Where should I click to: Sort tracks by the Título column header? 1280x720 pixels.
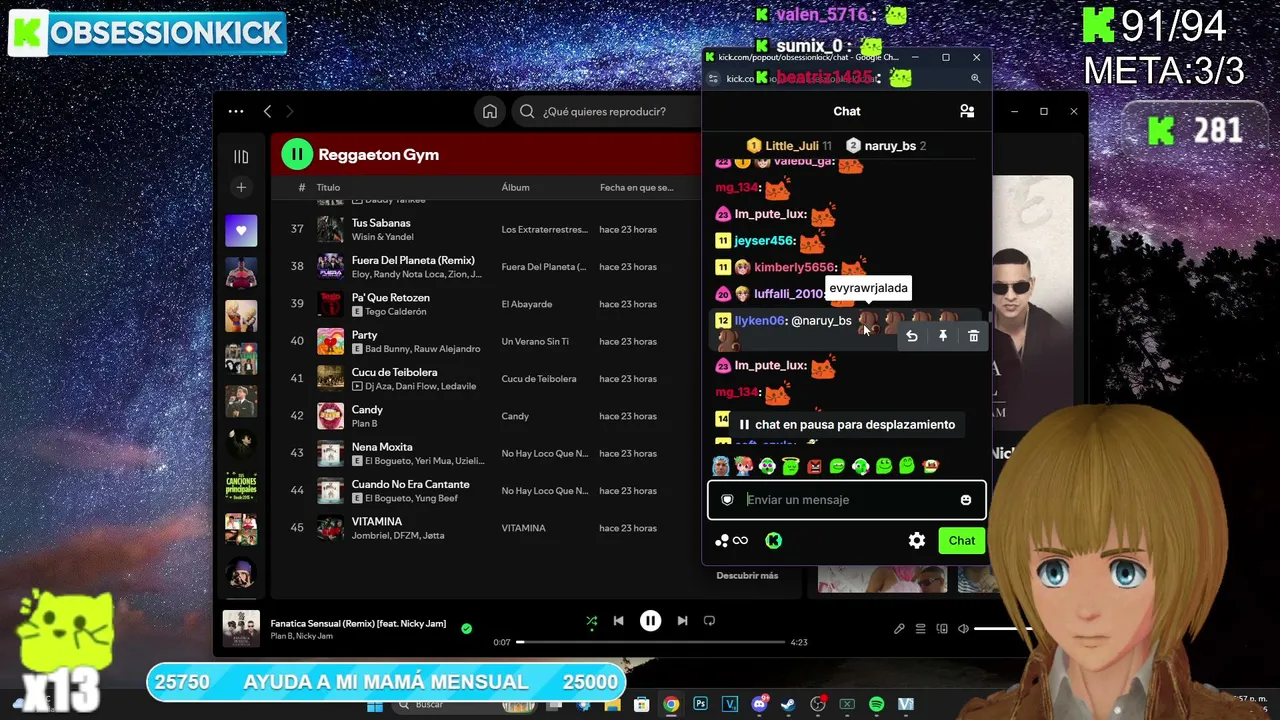[328, 187]
